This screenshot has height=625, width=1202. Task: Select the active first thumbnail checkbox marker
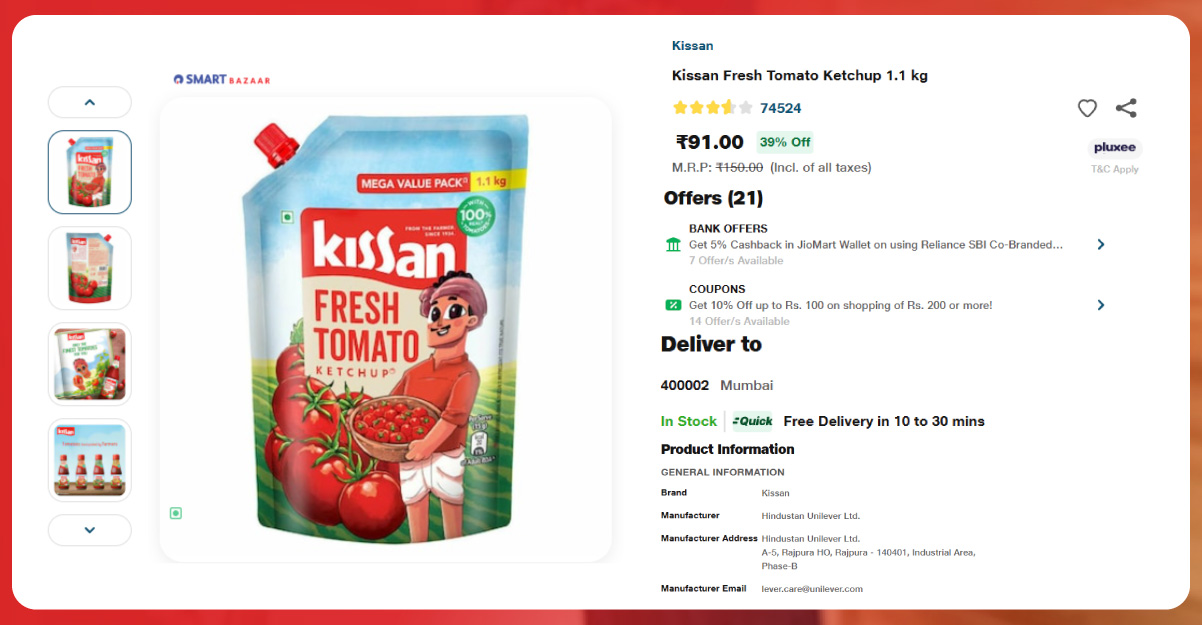tap(90, 172)
